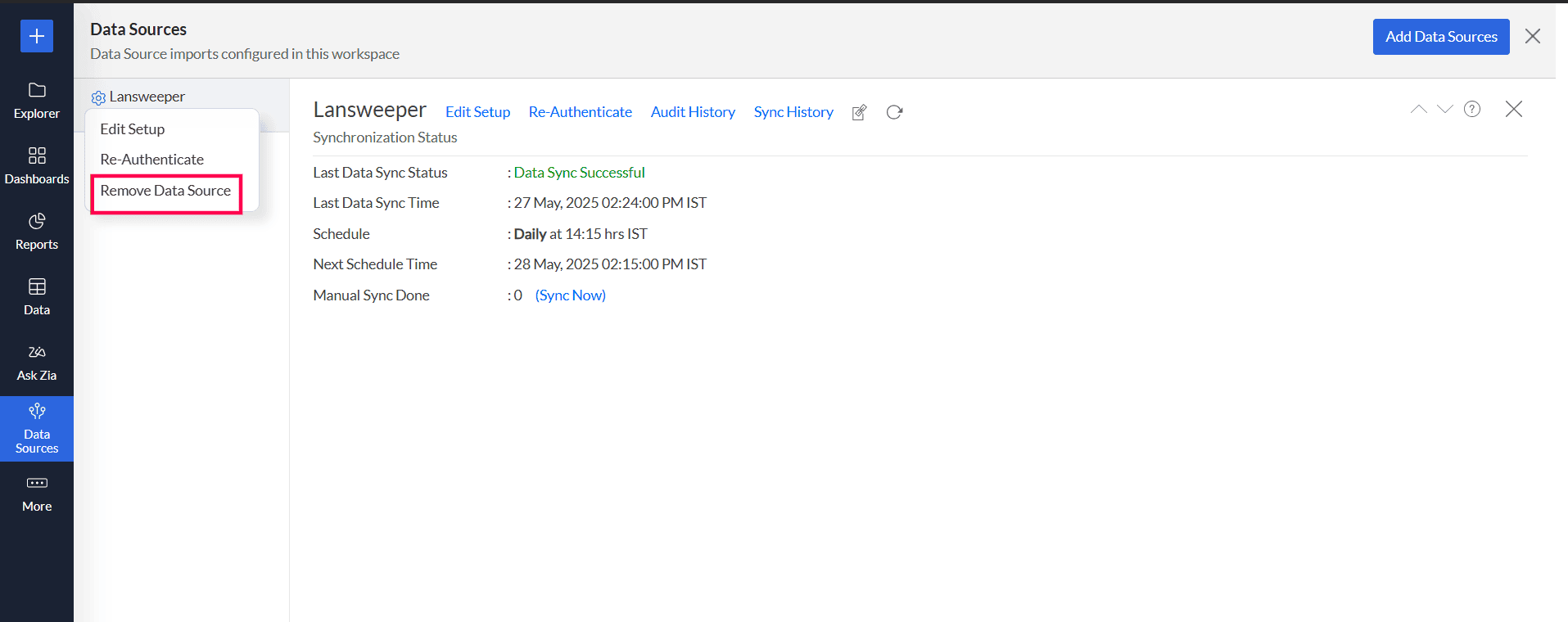Click the Data Sources page title
The width and height of the screenshot is (1568, 622).
[138, 29]
